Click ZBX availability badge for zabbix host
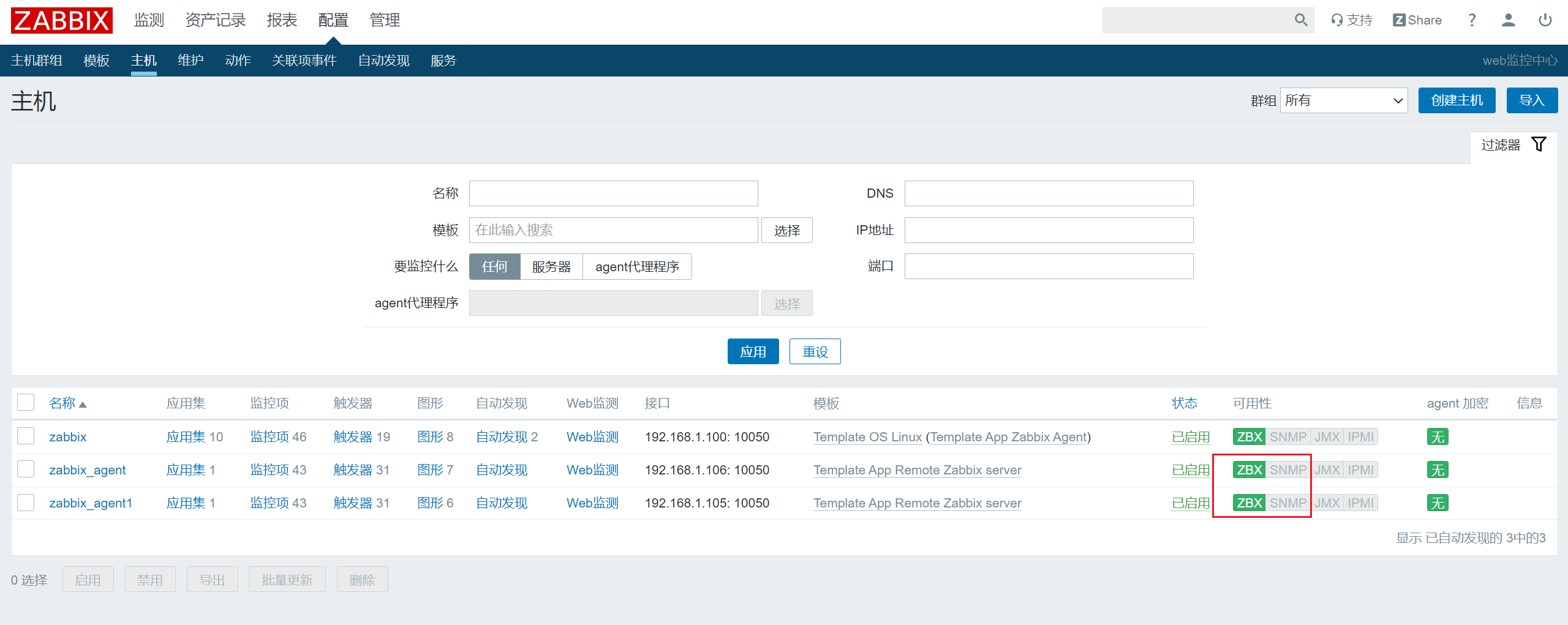Image resolution: width=1568 pixels, height=625 pixels. point(1249,437)
